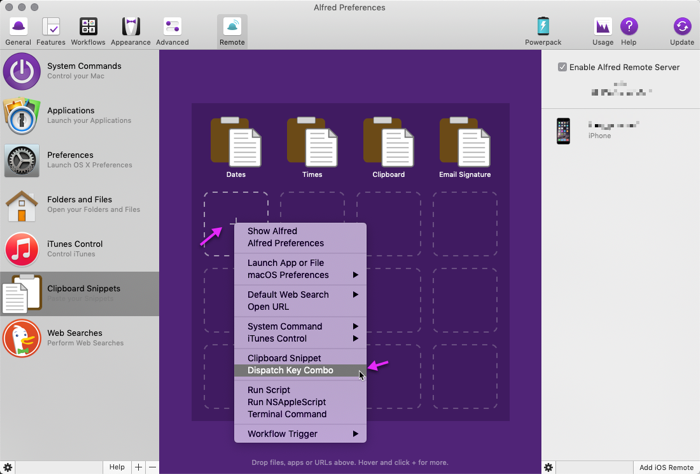Viewport: 700px width, 474px height.
Task: Click Add iOS Remote button
Action: coord(666,467)
